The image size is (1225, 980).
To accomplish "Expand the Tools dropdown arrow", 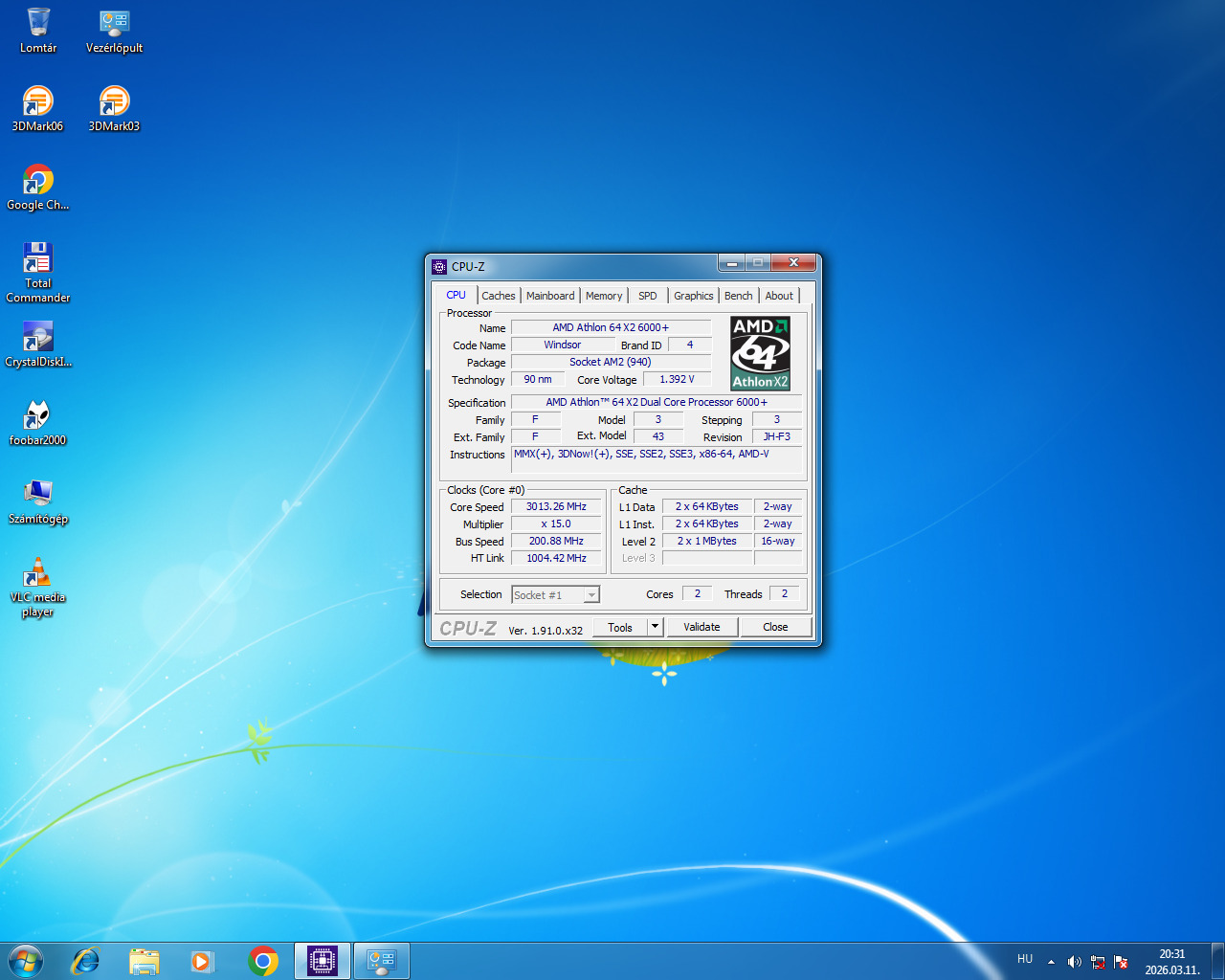I will coord(655,627).
